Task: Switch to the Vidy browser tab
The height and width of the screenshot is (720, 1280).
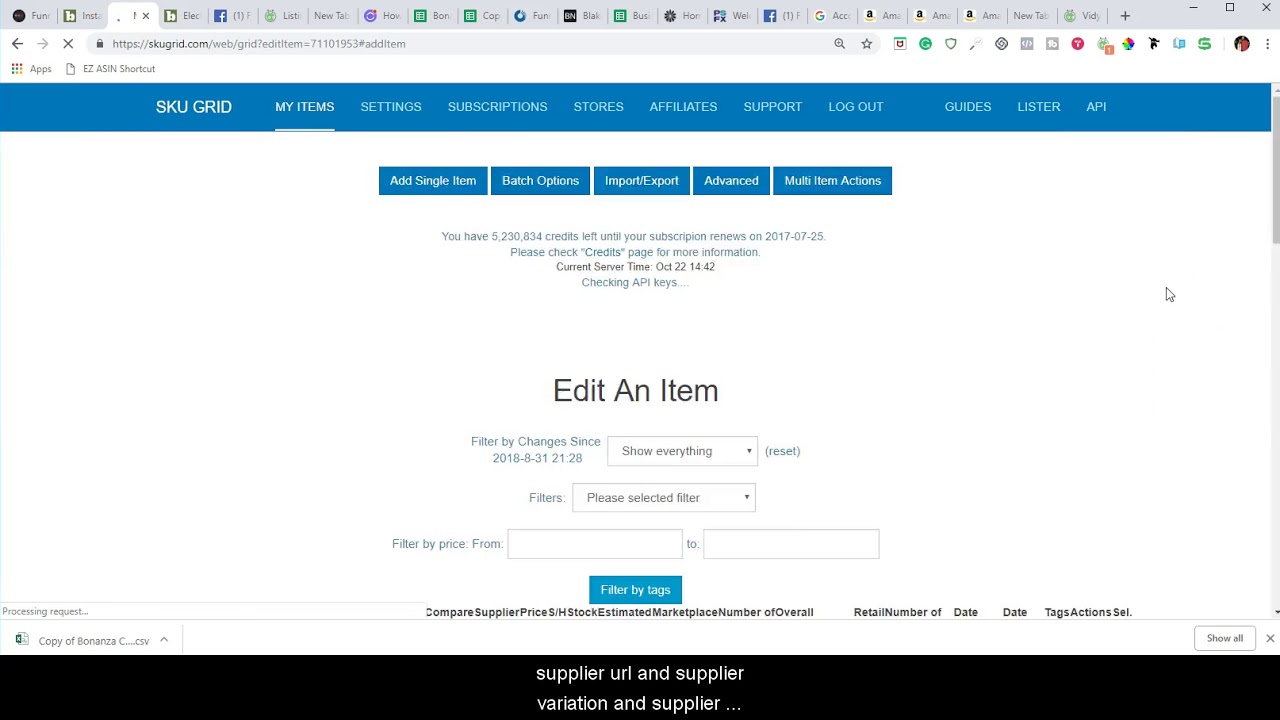Action: tap(1080, 16)
